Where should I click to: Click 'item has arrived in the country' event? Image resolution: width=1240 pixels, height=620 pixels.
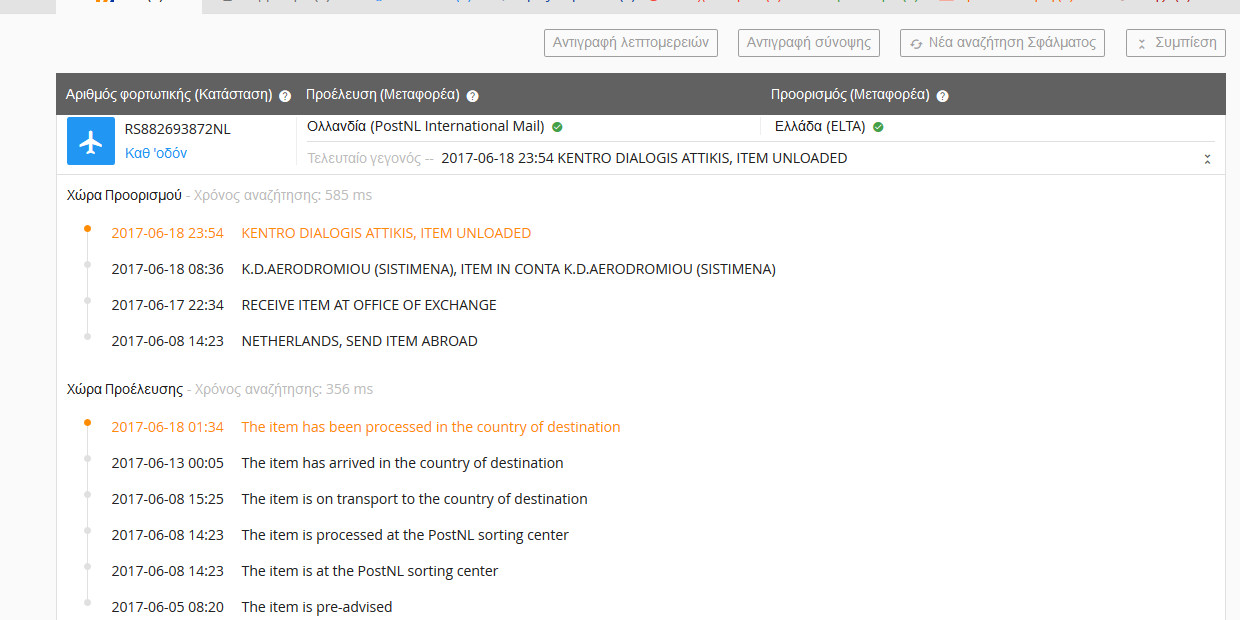(402, 463)
